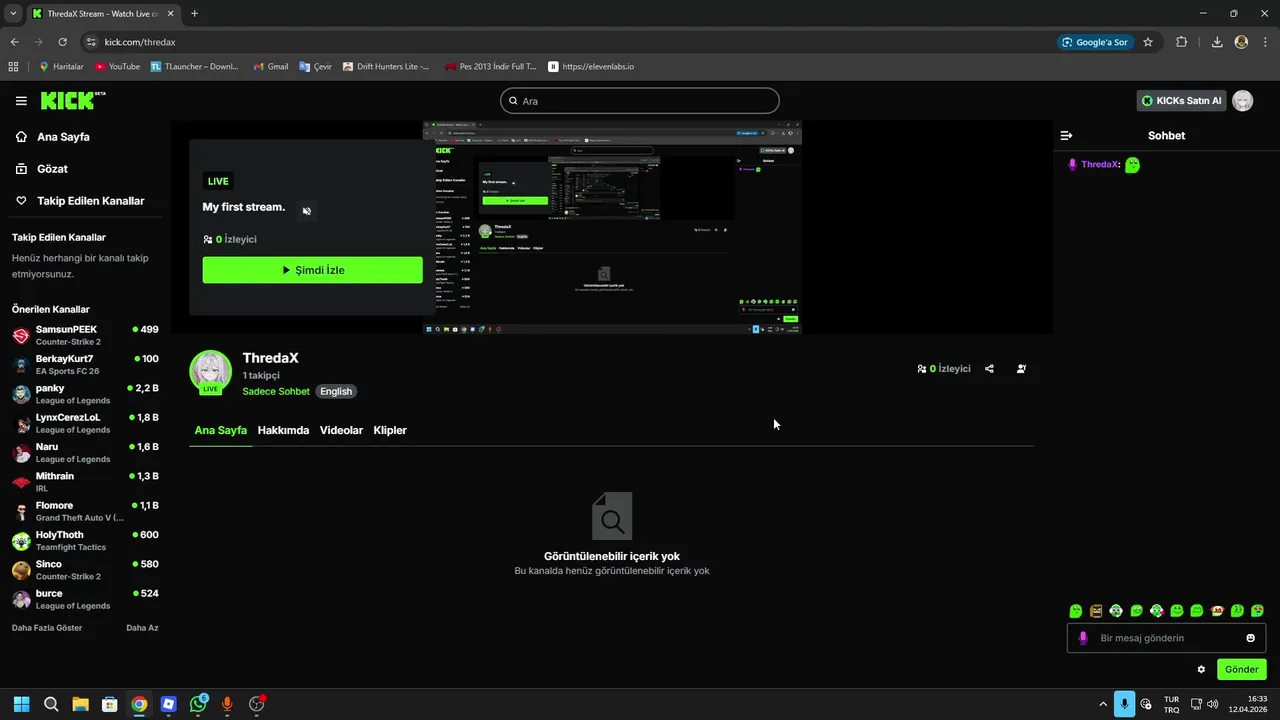This screenshot has width=1280, height=720.
Task: Open Gmail bookmark
Action: [271, 66]
